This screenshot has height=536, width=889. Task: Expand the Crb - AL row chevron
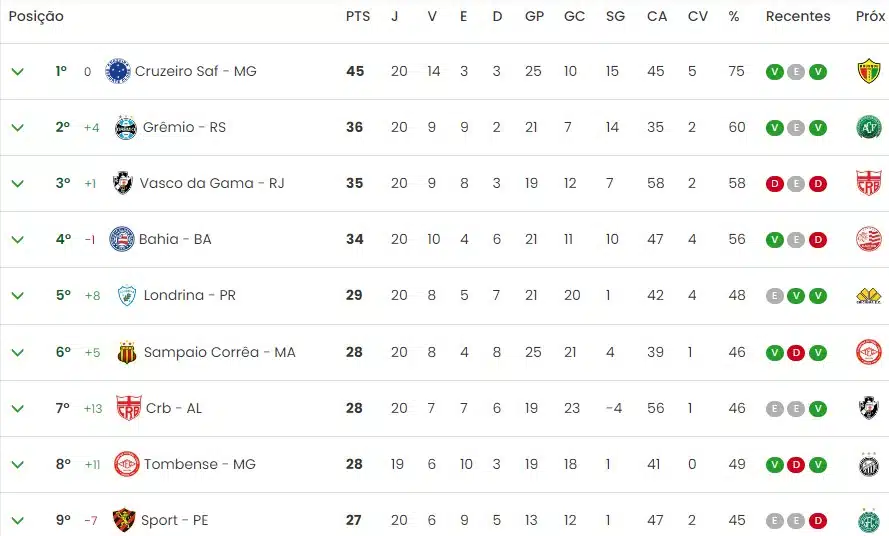[x=17, y=408]
